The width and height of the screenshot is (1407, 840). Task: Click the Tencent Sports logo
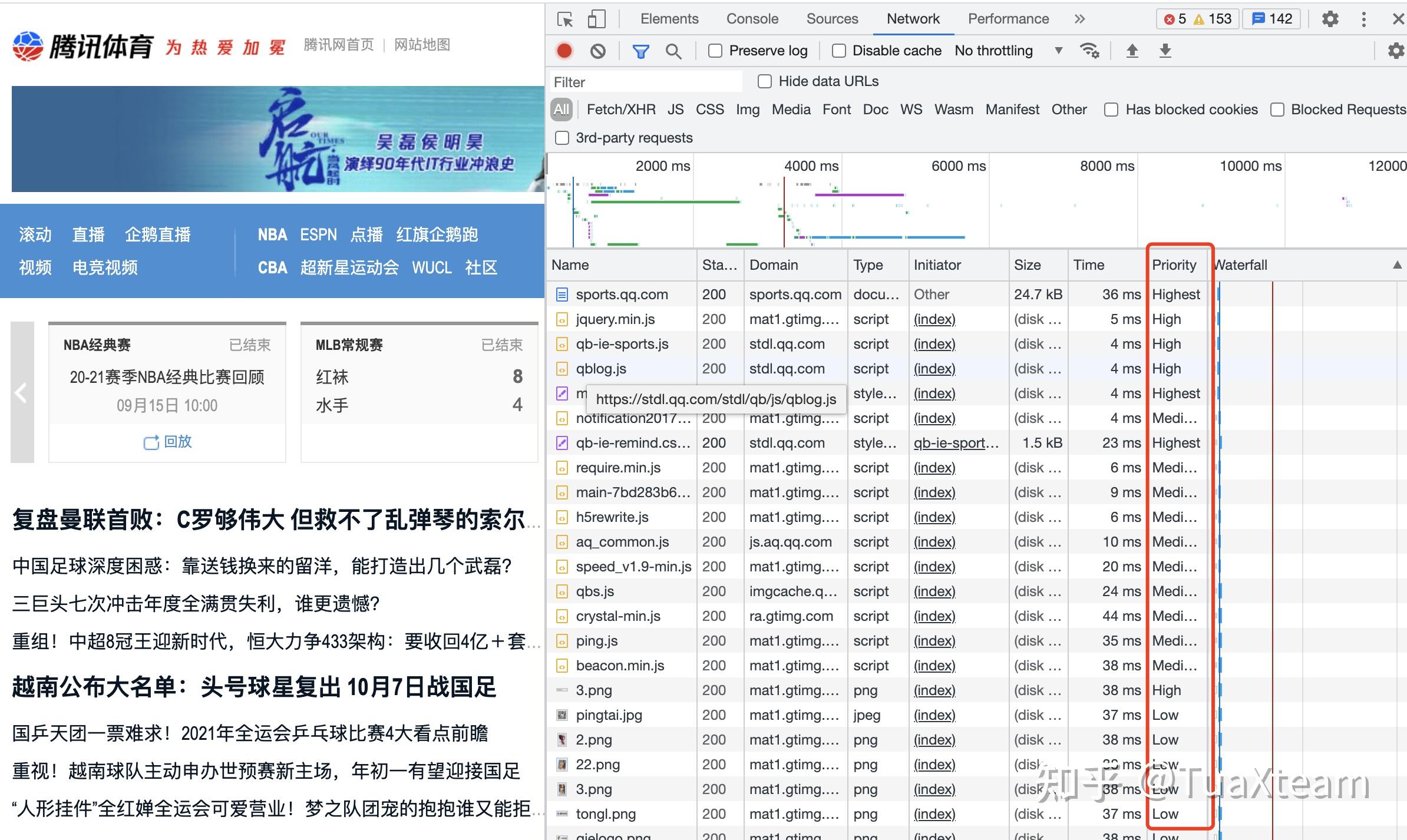tap(82, 46)
